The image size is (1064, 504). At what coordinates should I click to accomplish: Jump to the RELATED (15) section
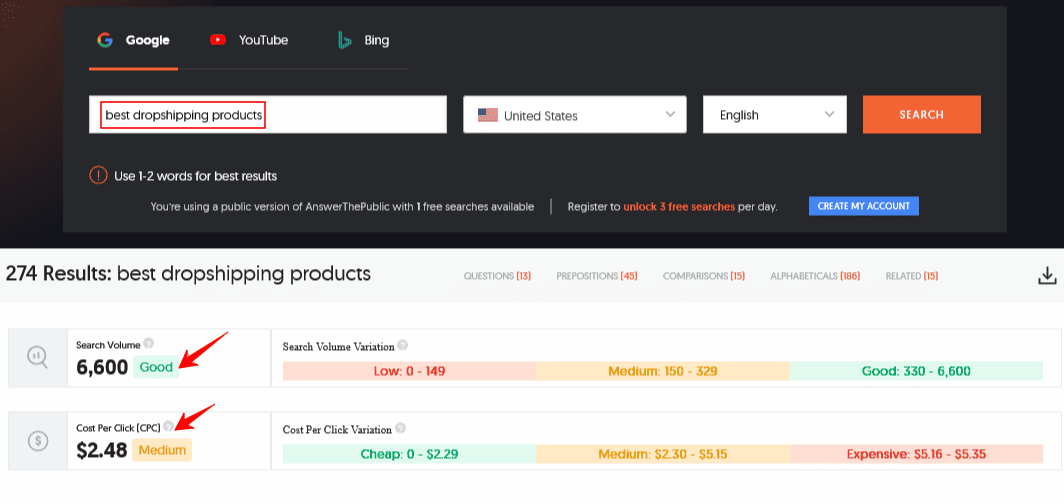912,276
